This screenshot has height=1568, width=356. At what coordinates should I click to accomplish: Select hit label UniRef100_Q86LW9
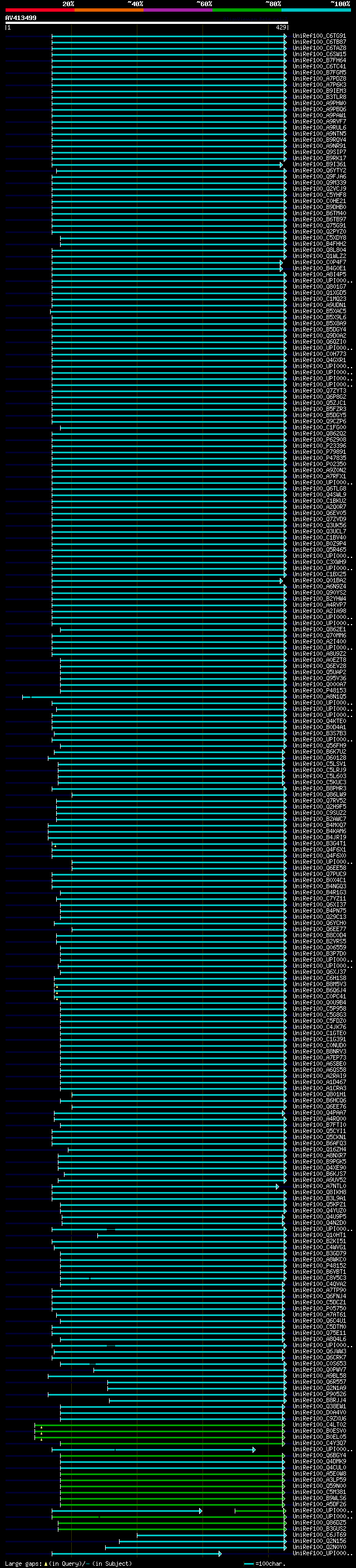[x=319, y=795]
